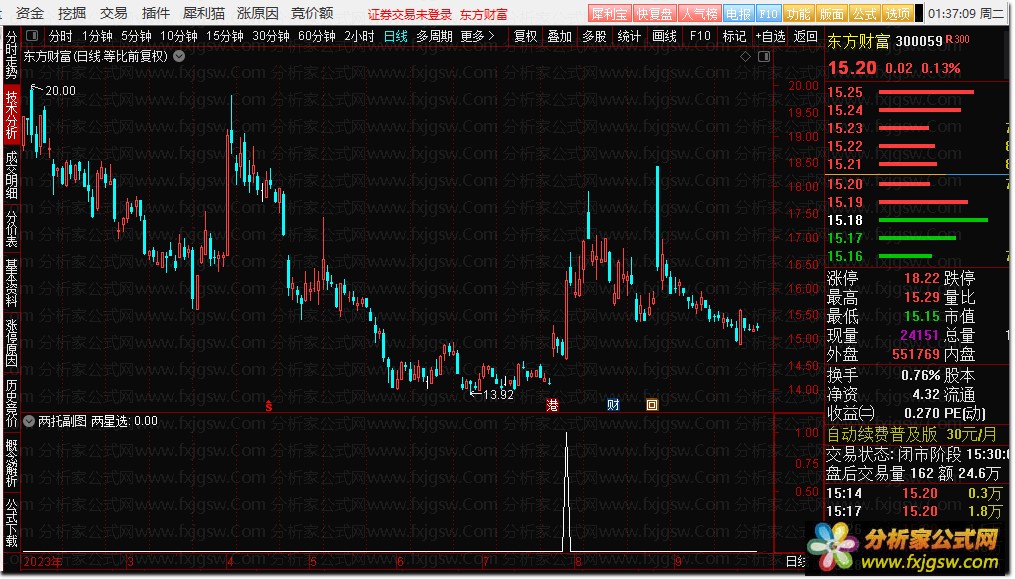
Task: Click the blue 电报 button
Action: coord(738,14)
